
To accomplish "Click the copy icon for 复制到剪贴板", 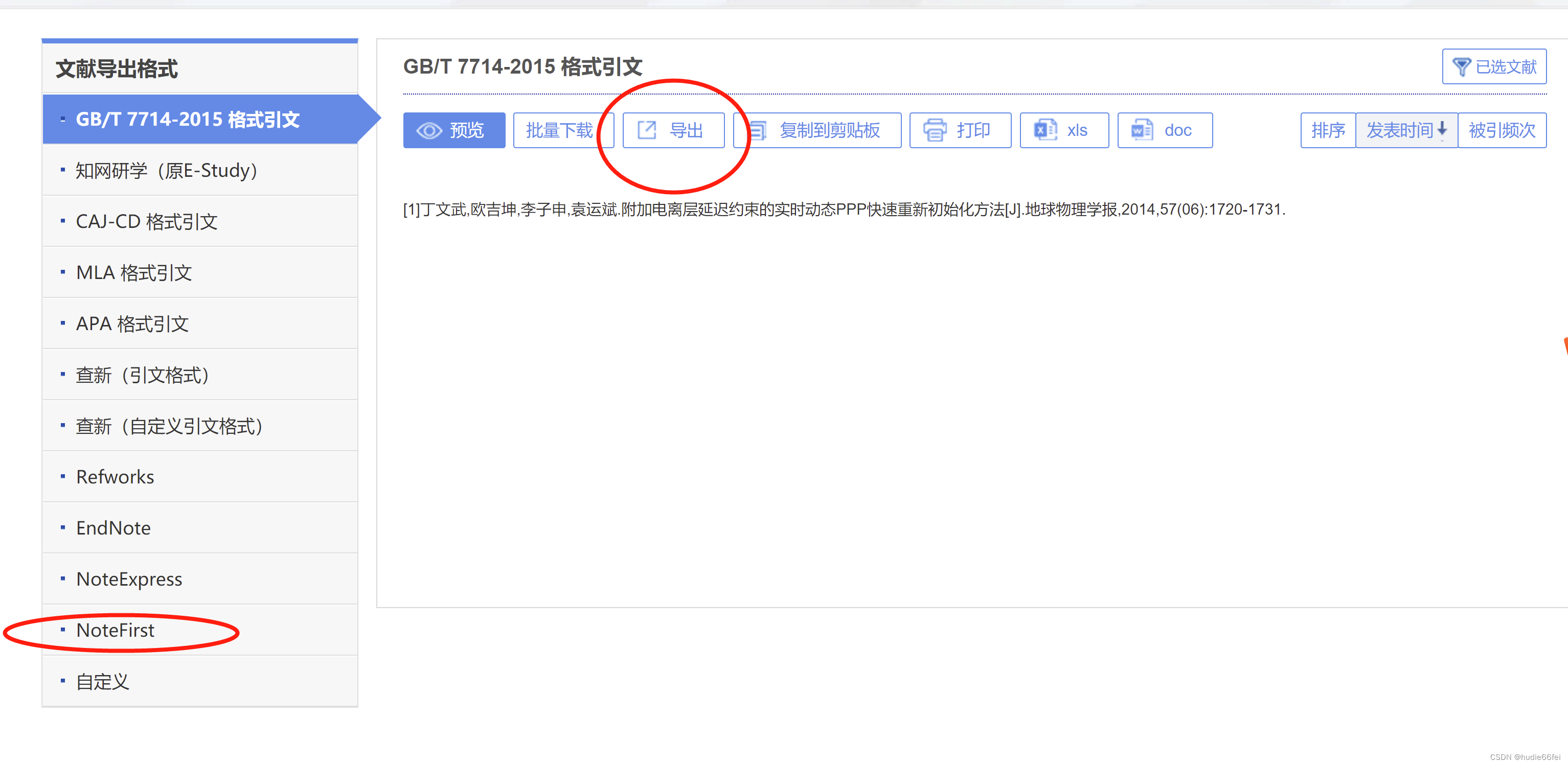I will click(x=758, y=130).
